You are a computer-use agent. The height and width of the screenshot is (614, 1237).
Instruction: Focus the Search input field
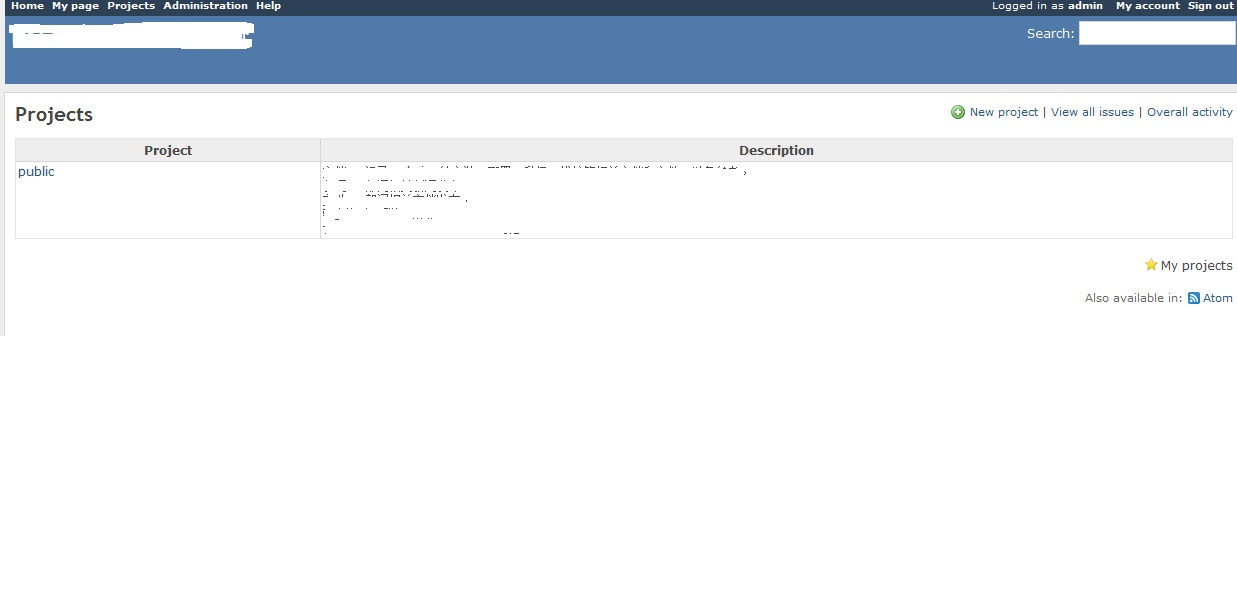tap(1157, 33)
